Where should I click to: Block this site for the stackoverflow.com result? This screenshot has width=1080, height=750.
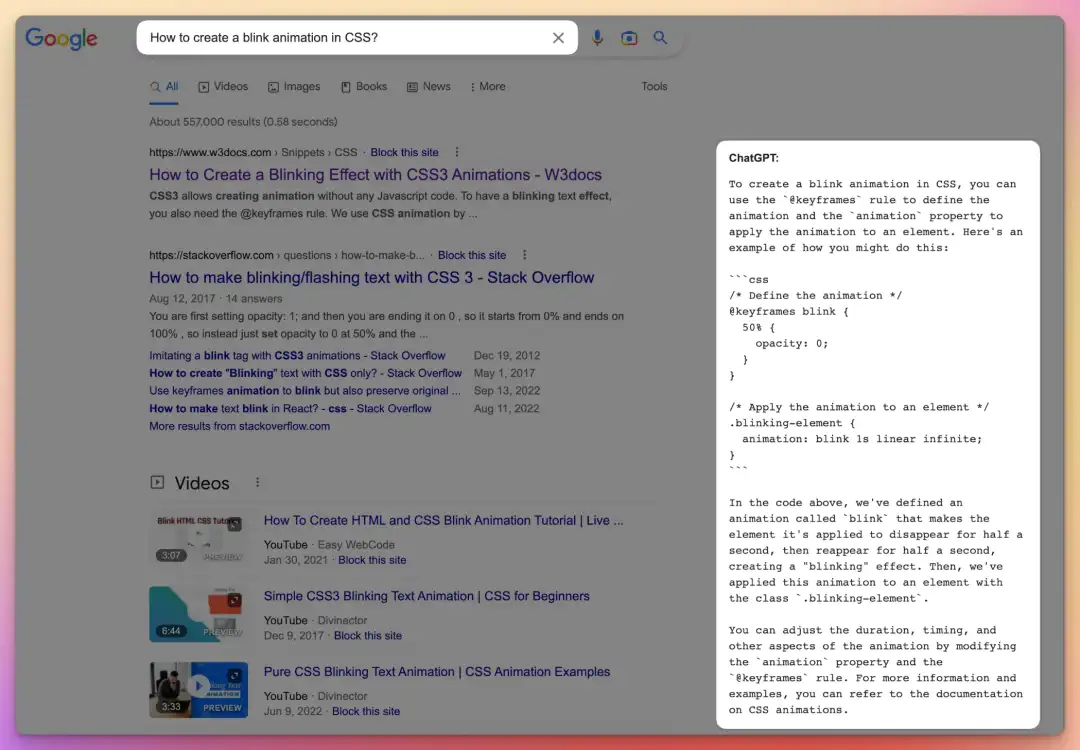point(472,255)
